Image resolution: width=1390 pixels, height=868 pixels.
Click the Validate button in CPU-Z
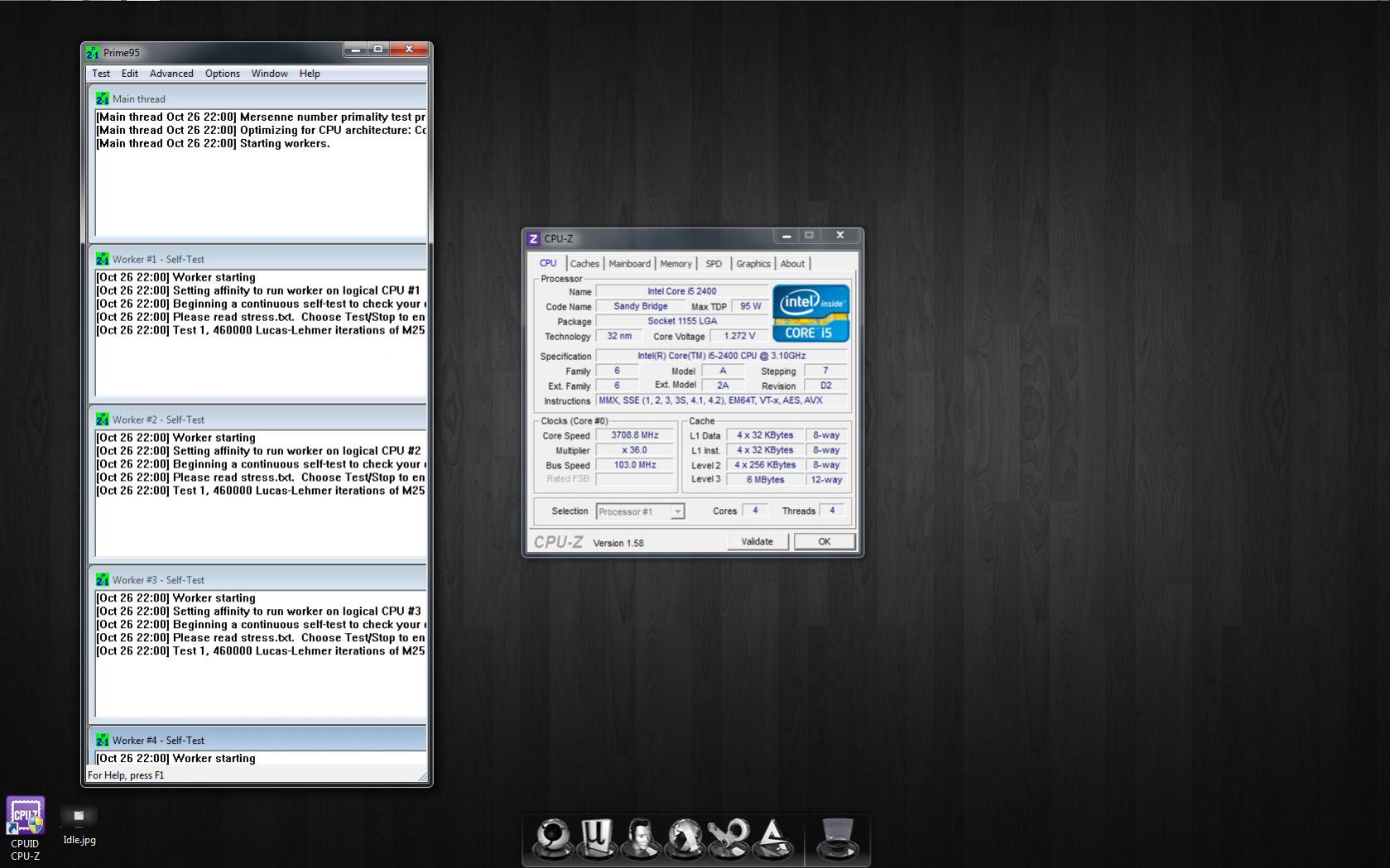[x=758, y=541]
